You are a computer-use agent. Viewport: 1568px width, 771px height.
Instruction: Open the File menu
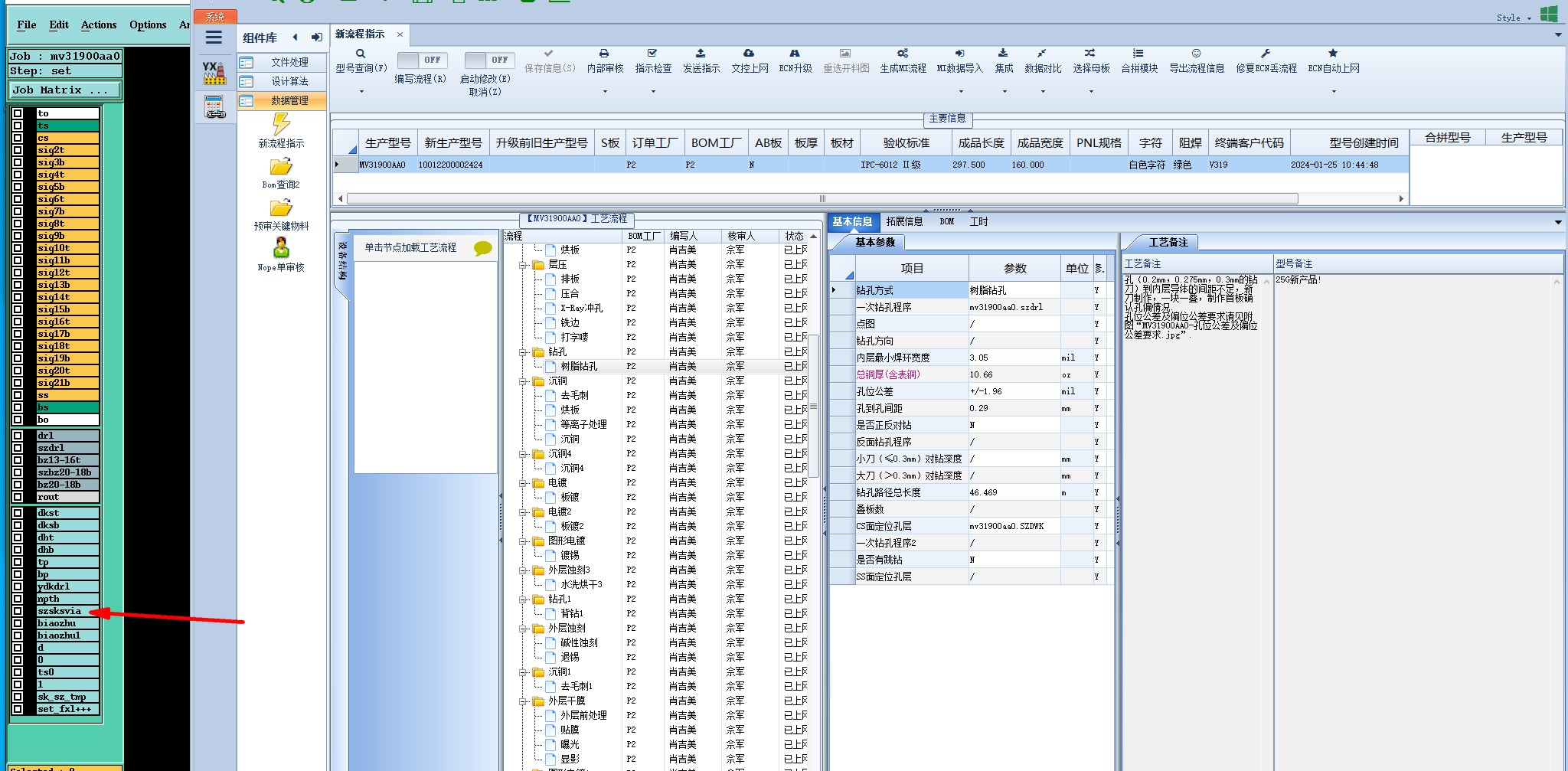point(27,25)
